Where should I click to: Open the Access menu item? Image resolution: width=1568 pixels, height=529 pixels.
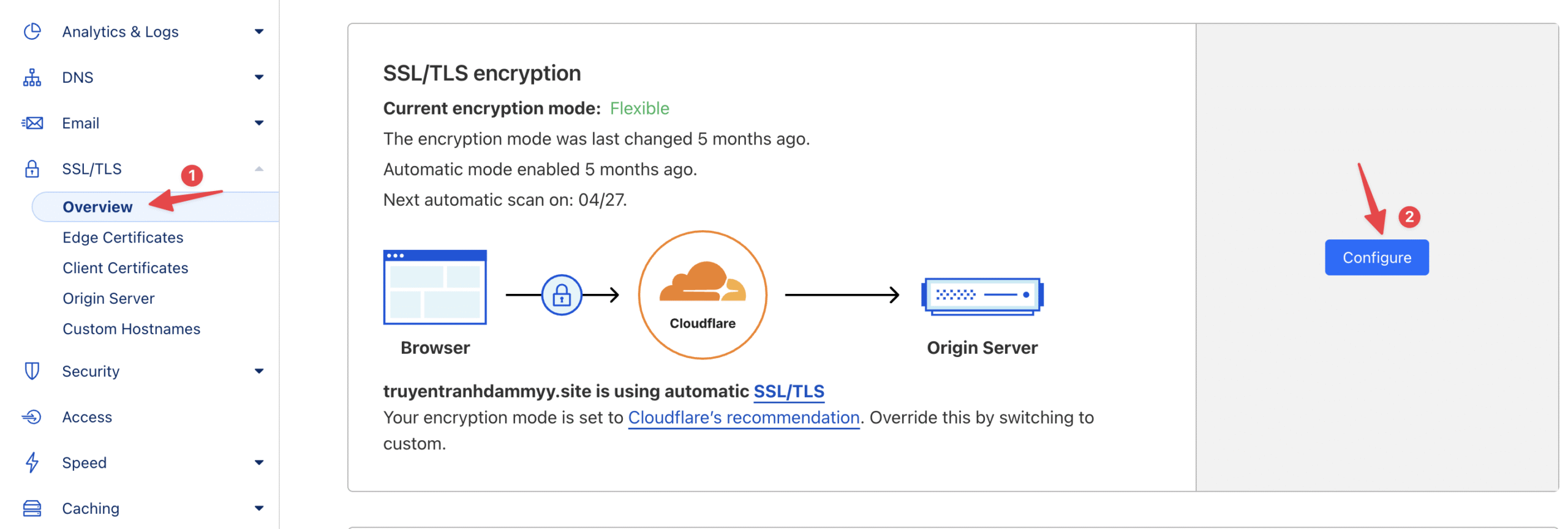tap(87, 418)
